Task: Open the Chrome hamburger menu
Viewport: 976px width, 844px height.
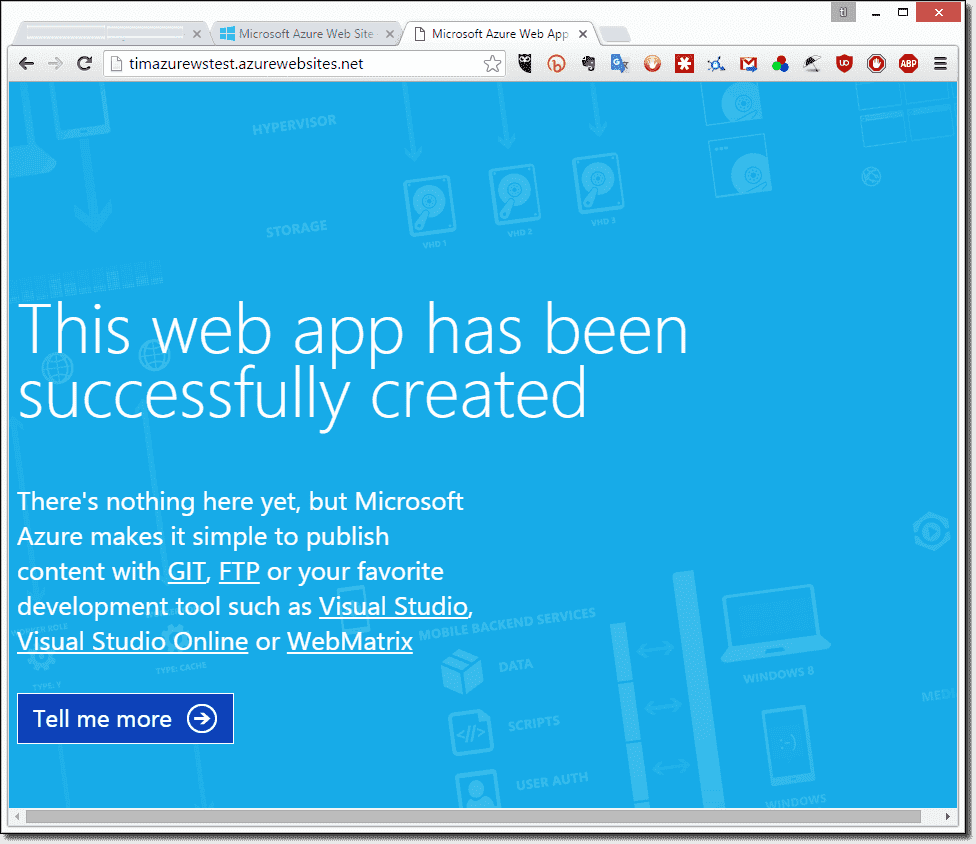Action: [941, 63]
